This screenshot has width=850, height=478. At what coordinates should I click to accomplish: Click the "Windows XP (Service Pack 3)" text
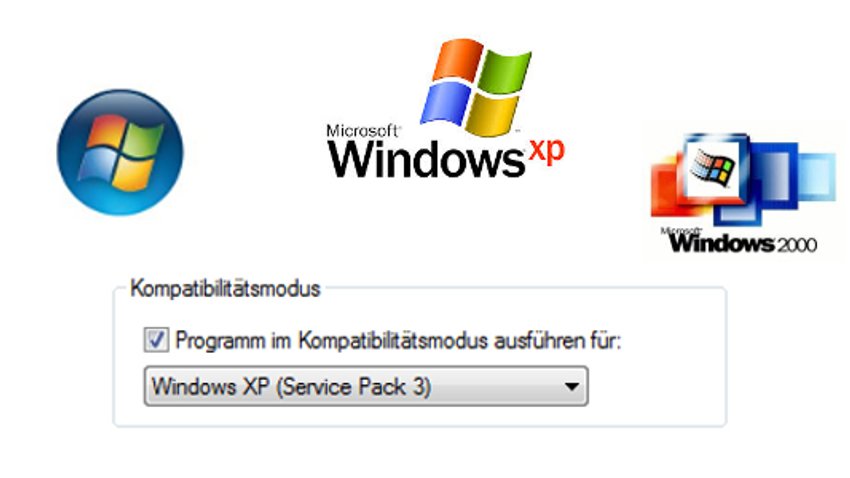click(x=292, y=387)
